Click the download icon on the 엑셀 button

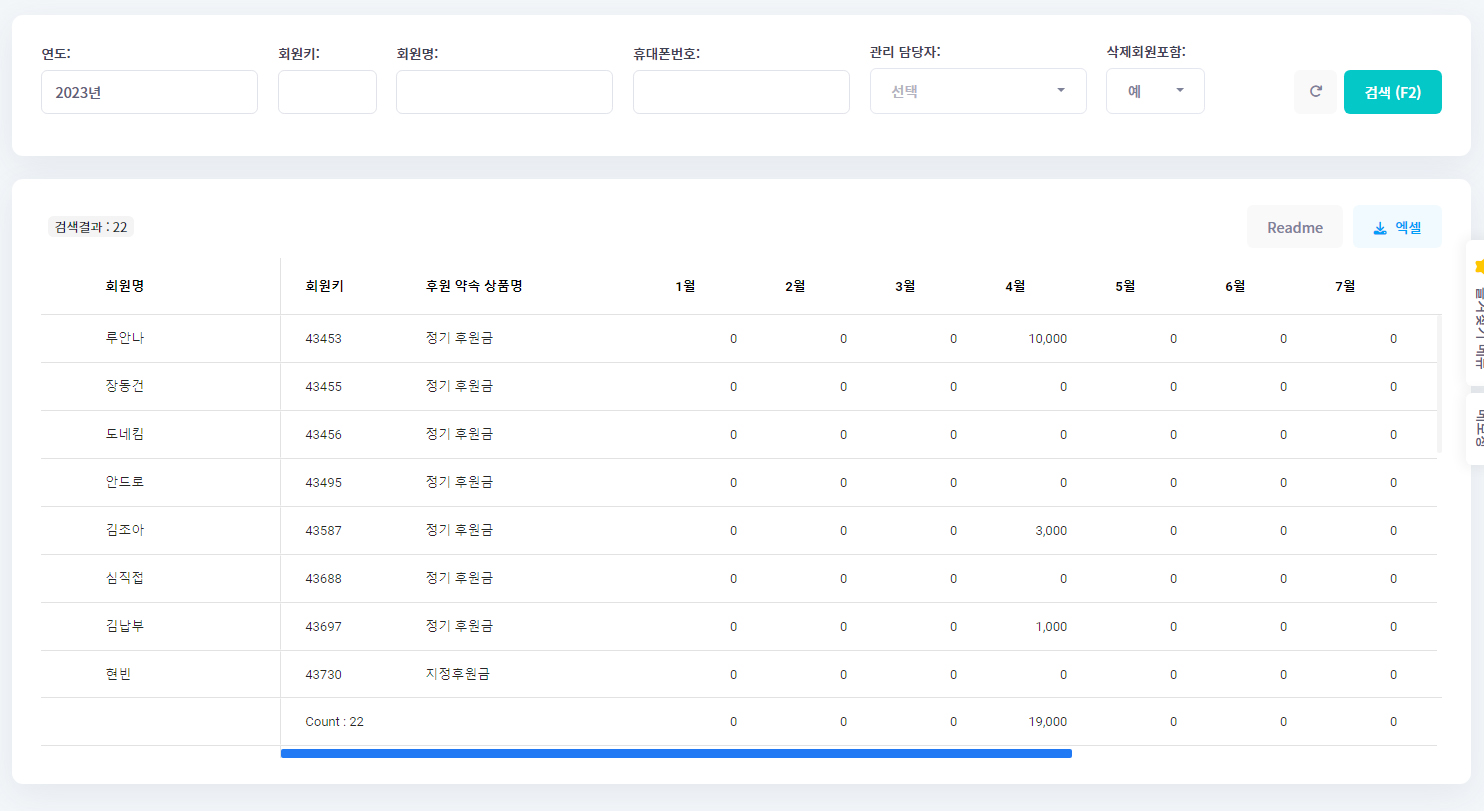[x=1380, y=228]
